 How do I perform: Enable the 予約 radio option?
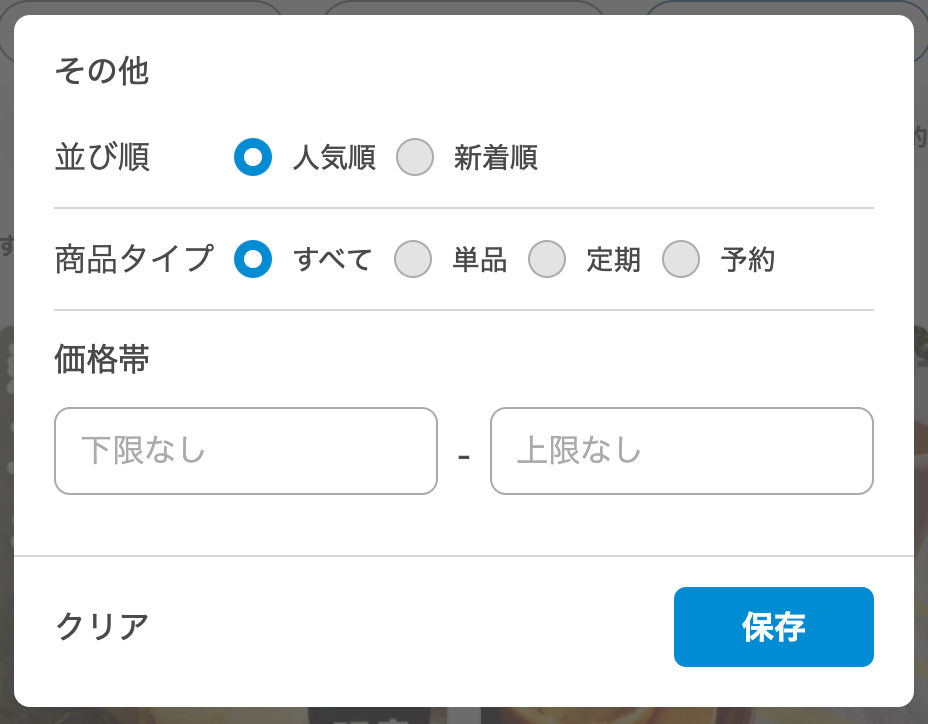(681, 259)
